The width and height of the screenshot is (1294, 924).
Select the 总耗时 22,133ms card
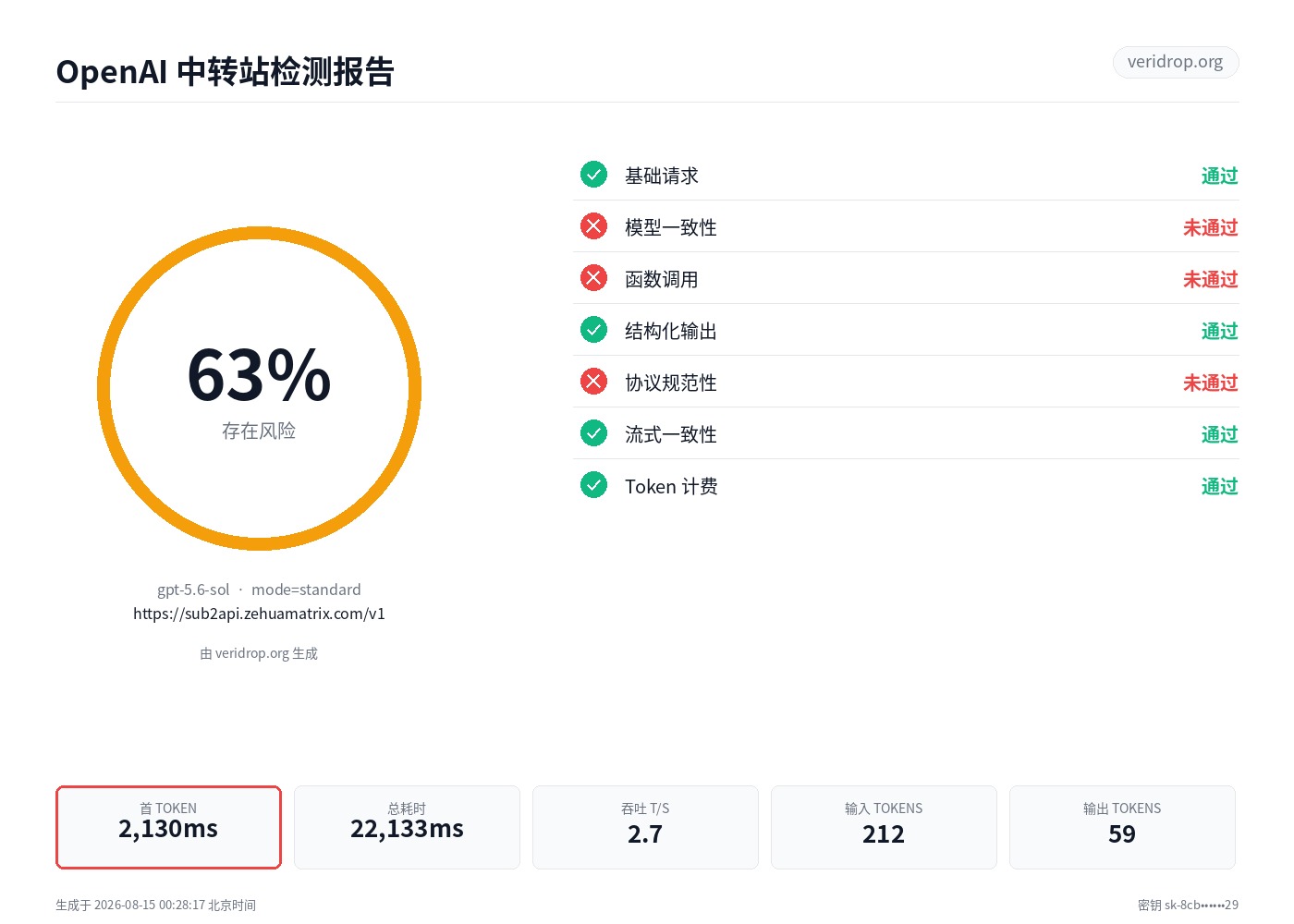click(x=407, y=827)
